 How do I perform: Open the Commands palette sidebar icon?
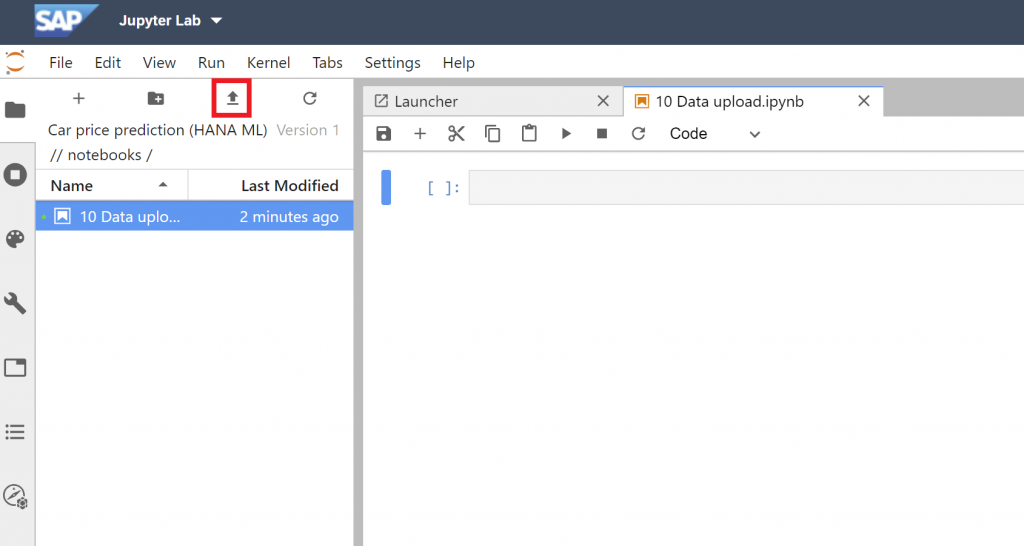15,238
